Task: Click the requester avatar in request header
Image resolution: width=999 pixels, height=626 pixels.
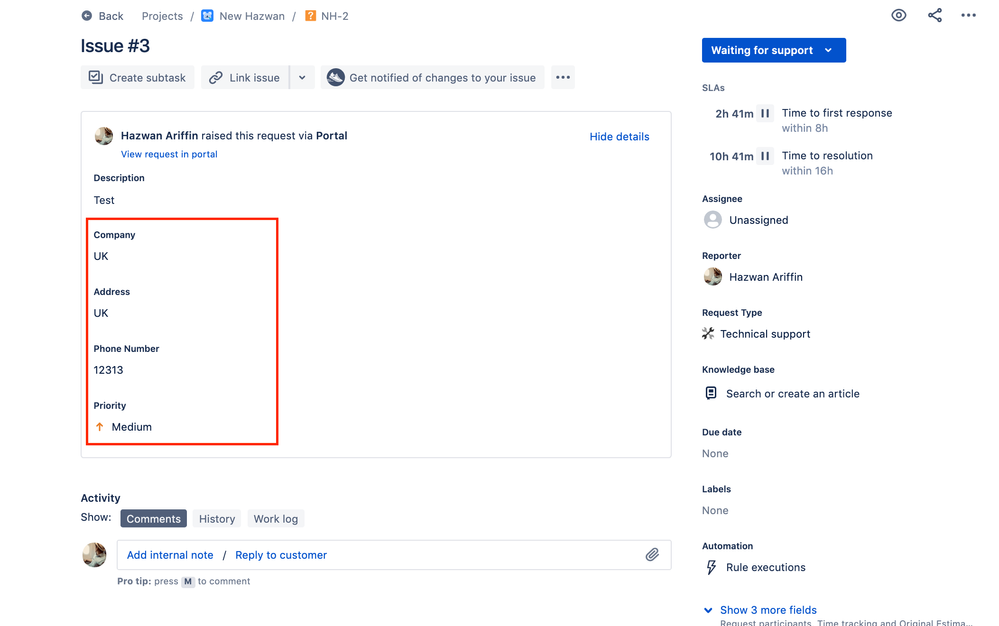Action: point(104,136)
